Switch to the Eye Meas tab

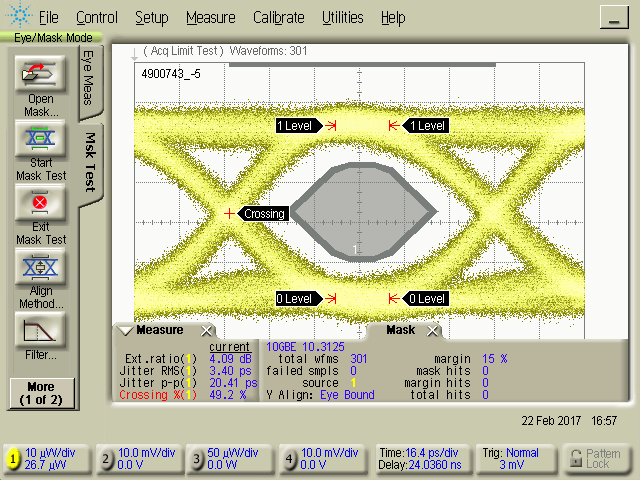(x=88, y=76)
